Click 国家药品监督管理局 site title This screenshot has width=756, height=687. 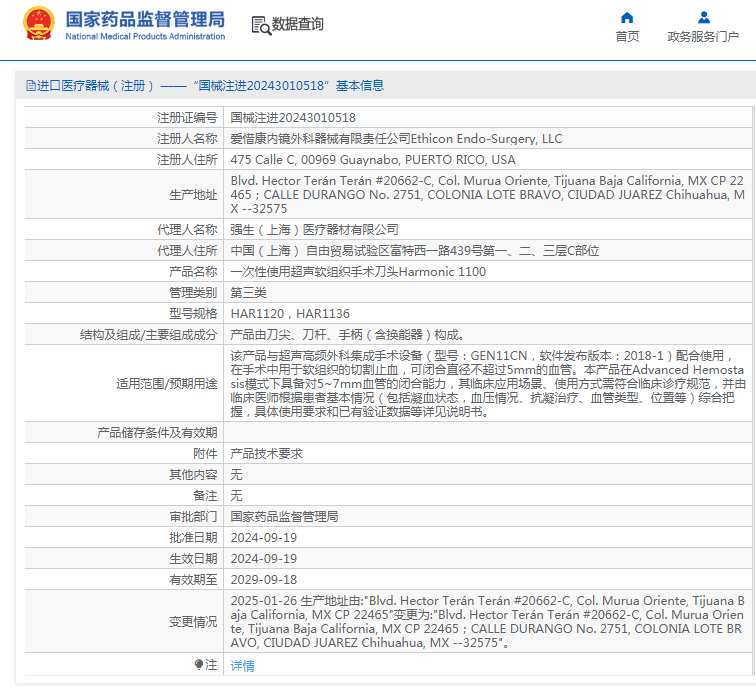tap(145, 19)
